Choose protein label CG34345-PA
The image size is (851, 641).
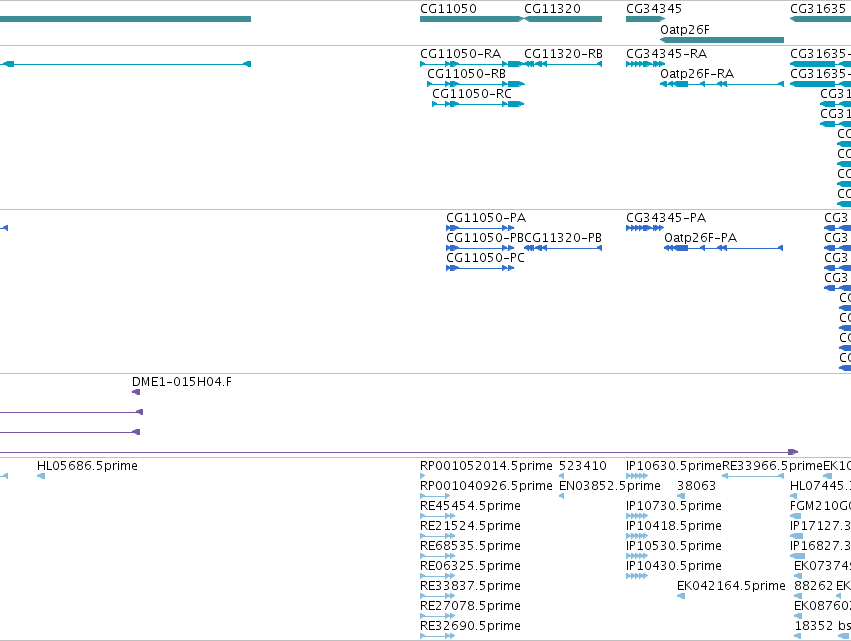click(x=666, y=218)
